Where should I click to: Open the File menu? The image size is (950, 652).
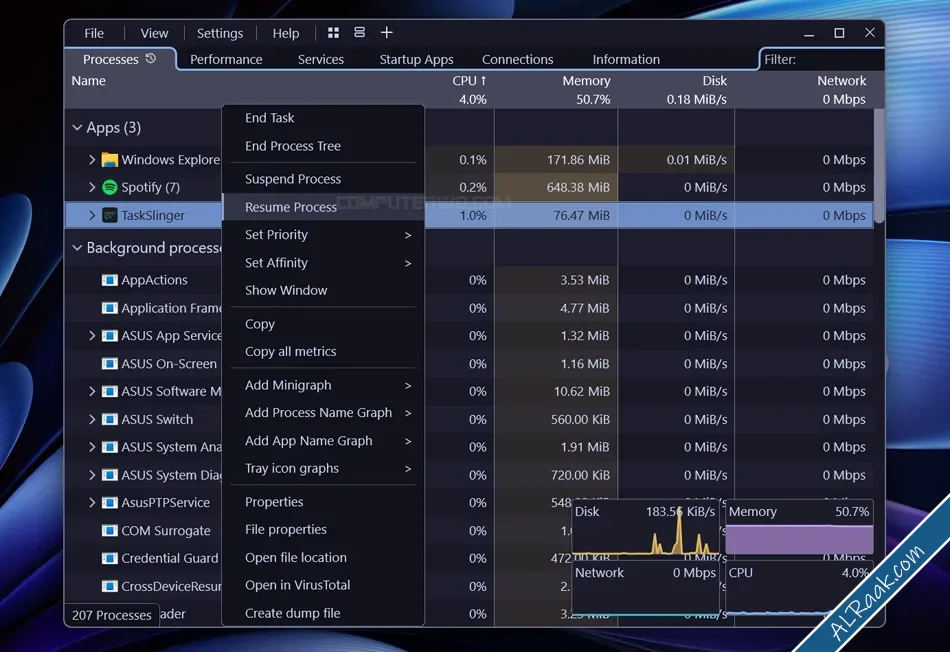[94, 33]
